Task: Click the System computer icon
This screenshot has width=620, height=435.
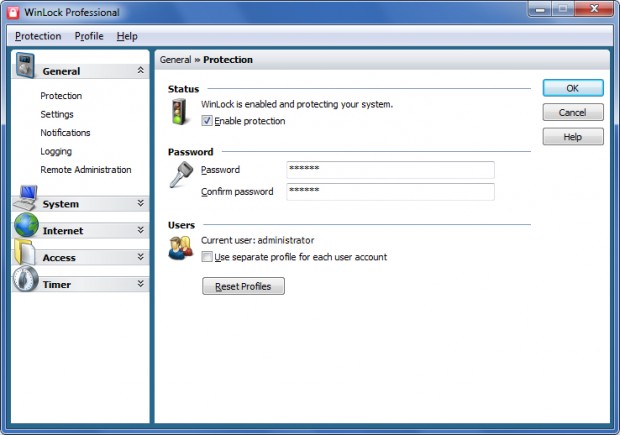Action: (x=26, y=198)
